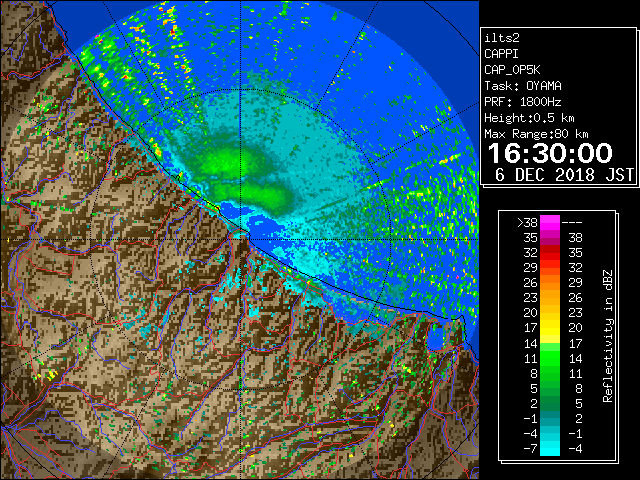Viewport: 640px width, 480px height.
Task: Click the 'Height:0.5 km' value
Action: pos(529,118)
